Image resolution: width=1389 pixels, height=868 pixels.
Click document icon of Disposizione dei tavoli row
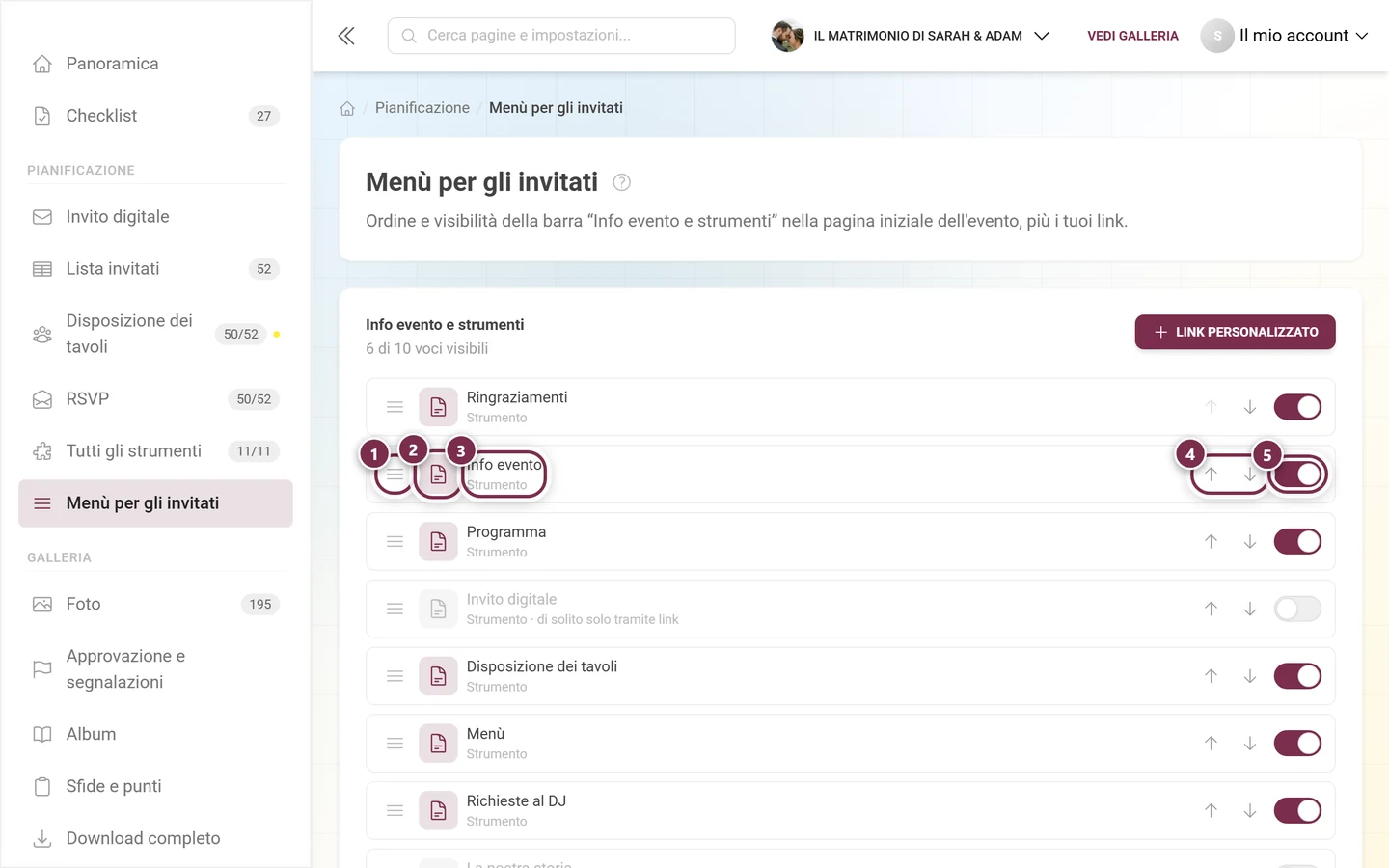[438, 676]
